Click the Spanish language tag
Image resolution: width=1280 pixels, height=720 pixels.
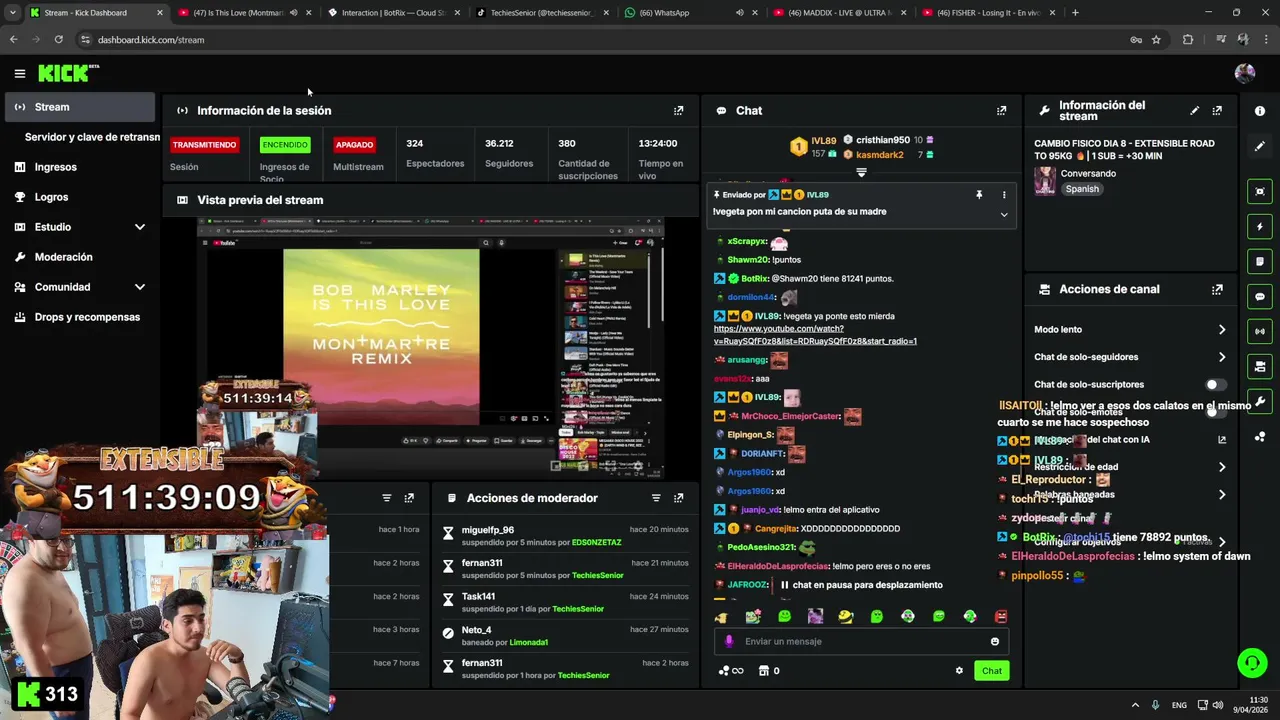(x=1082, y=189)
